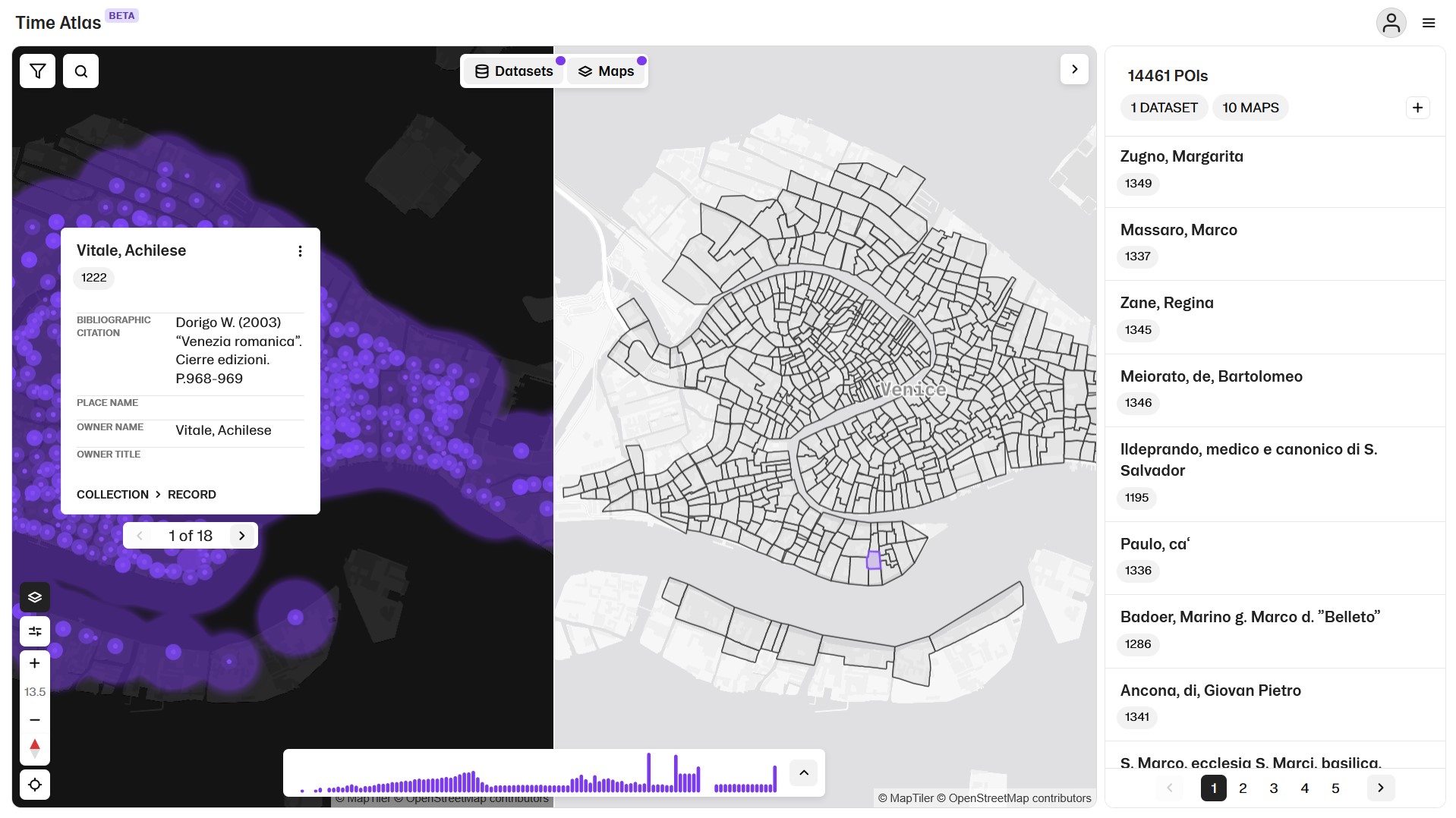Open the filter tool on the map
Screen dimensions: 1456x818
(37, 71)
